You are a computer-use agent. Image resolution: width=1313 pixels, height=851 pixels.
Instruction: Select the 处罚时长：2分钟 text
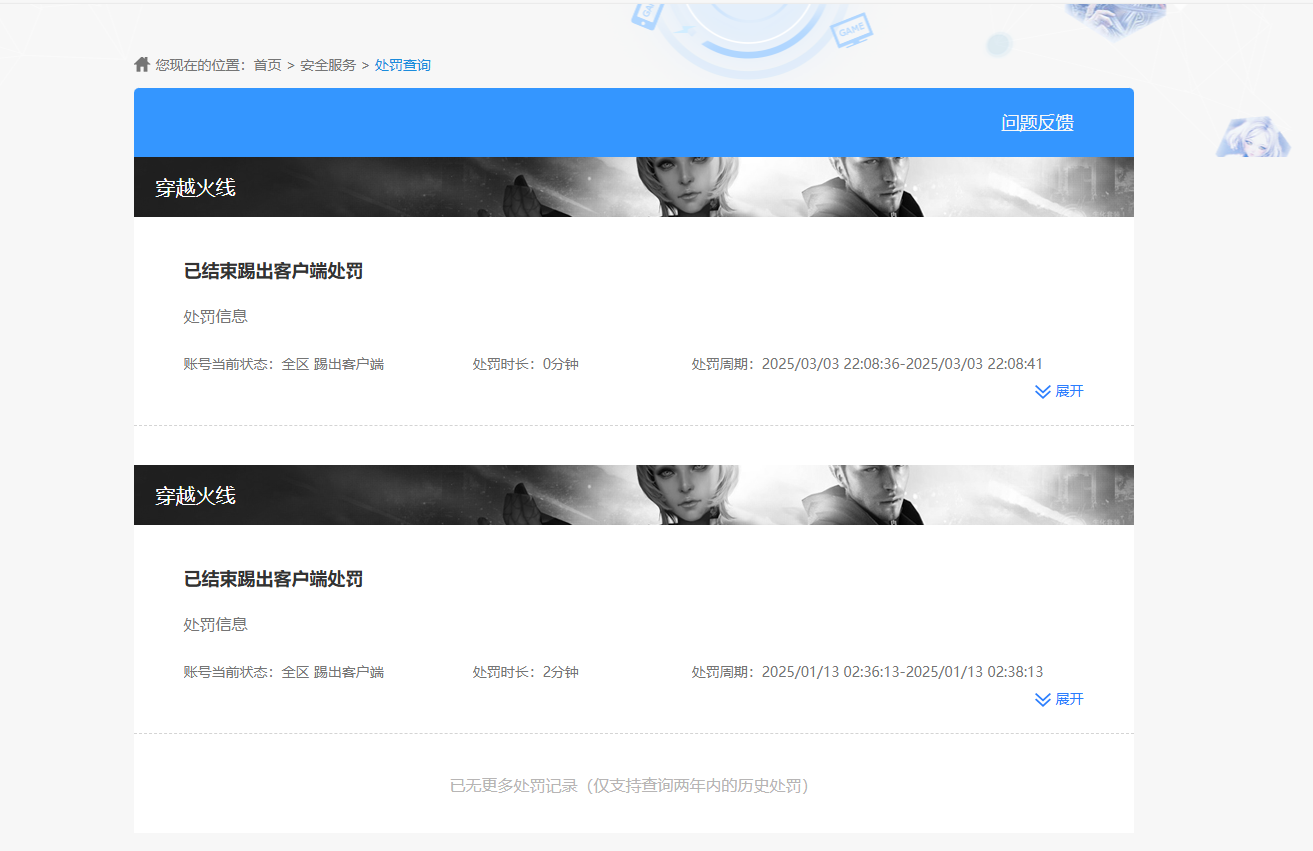point(526,672)
